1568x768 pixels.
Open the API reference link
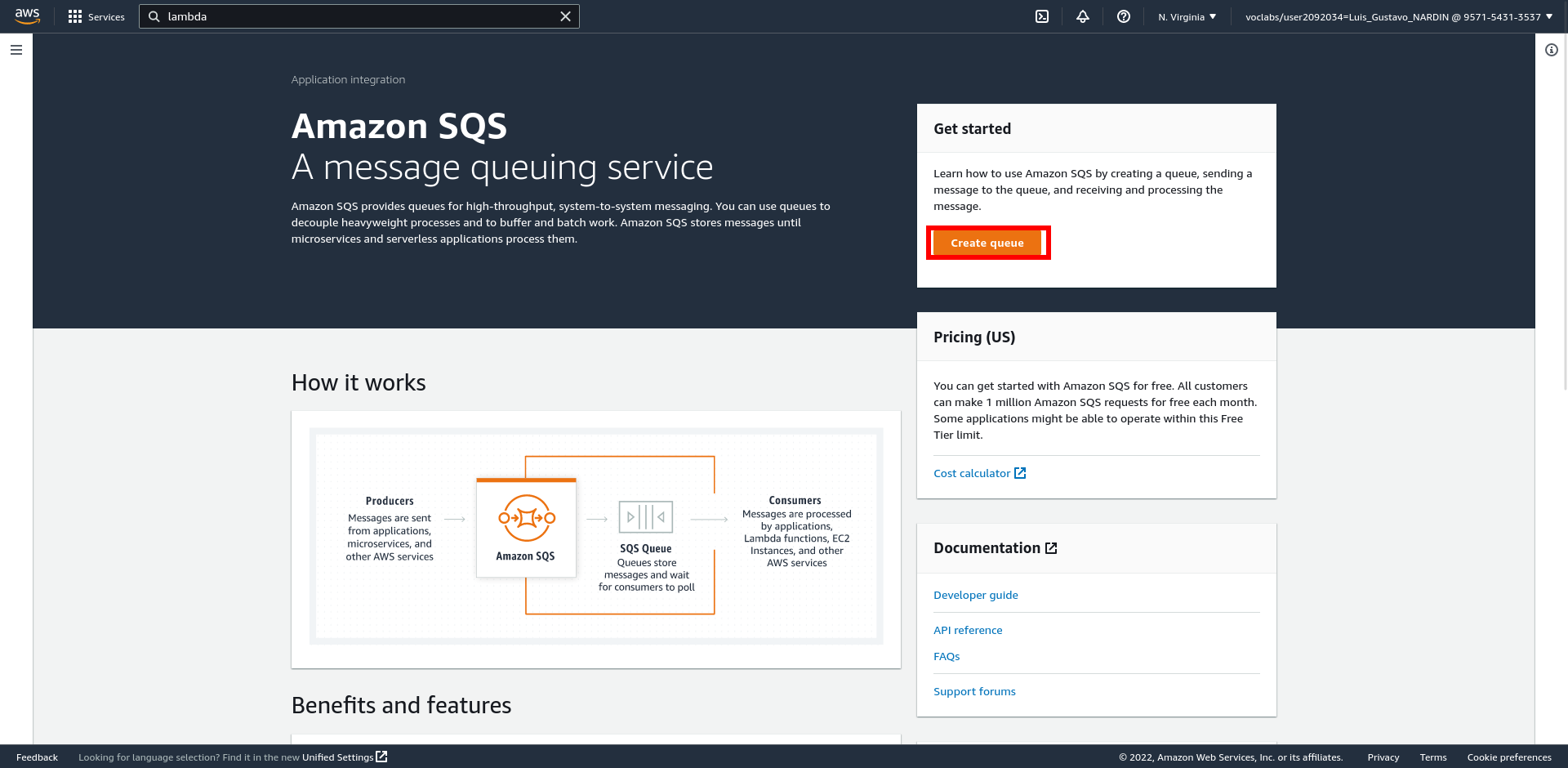[968, 630]
